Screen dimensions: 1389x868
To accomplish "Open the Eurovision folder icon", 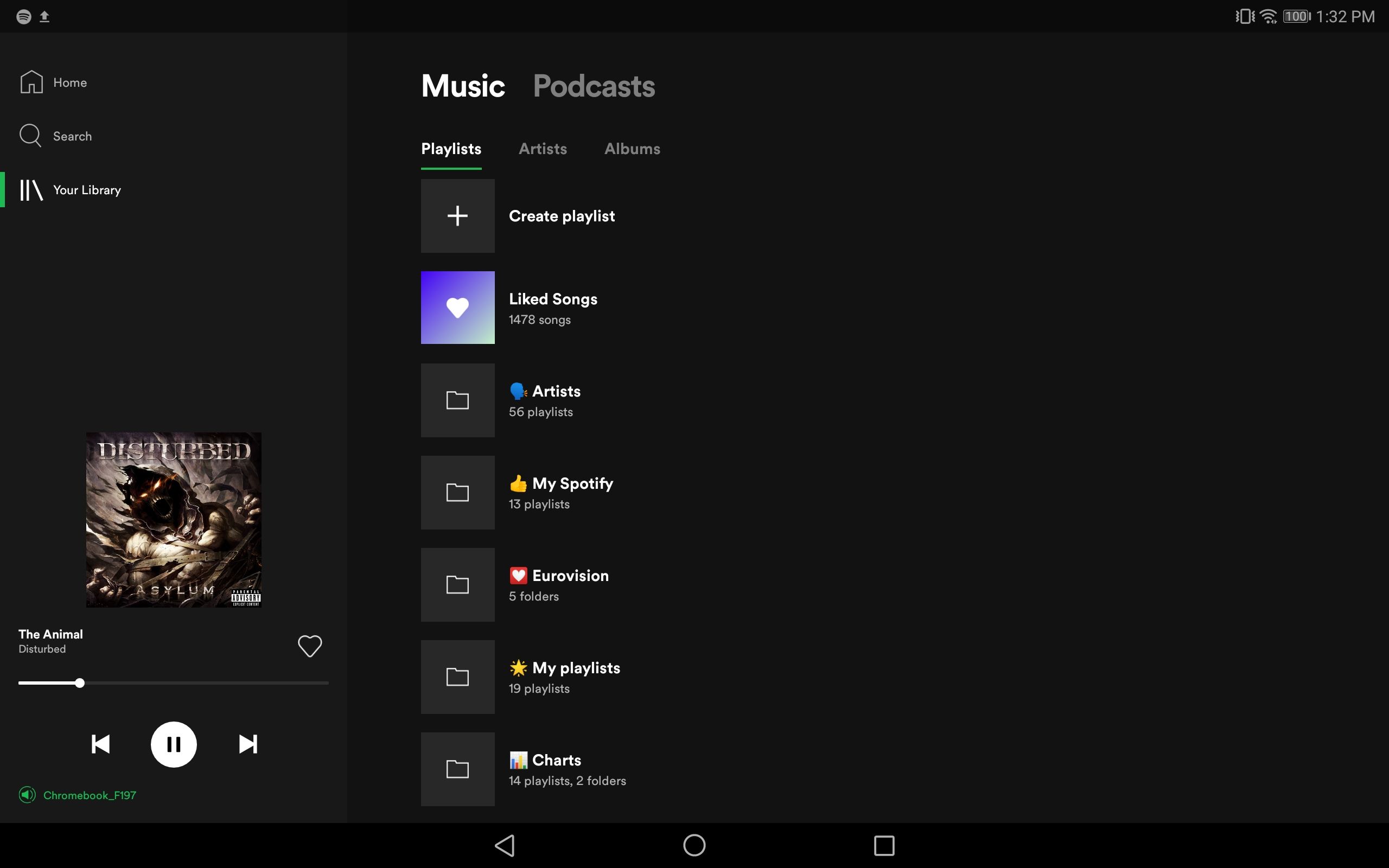I will [457, 584].
